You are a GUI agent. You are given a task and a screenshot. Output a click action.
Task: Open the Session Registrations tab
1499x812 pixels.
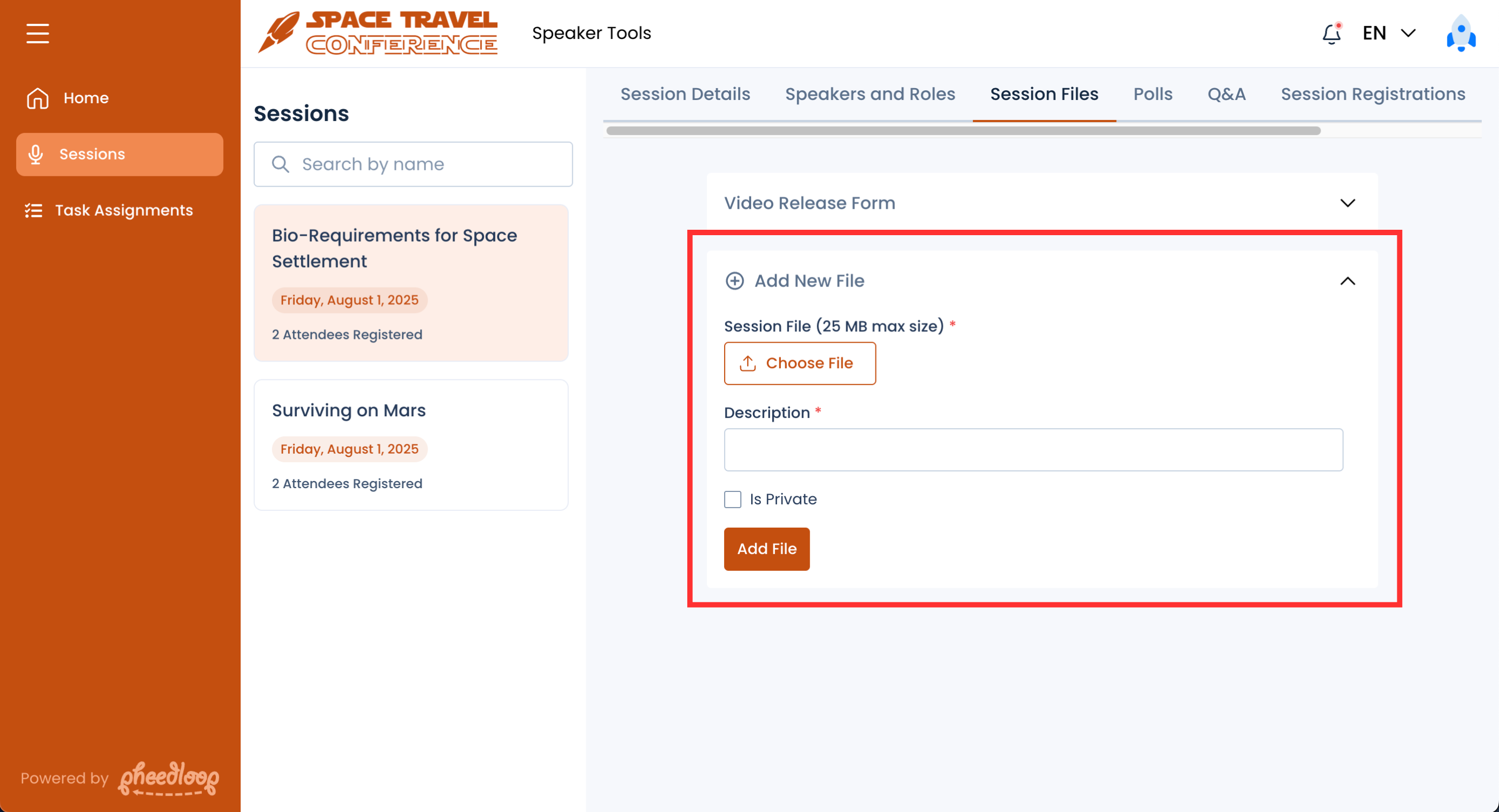pyautogui.click(x=1372, y=94)
